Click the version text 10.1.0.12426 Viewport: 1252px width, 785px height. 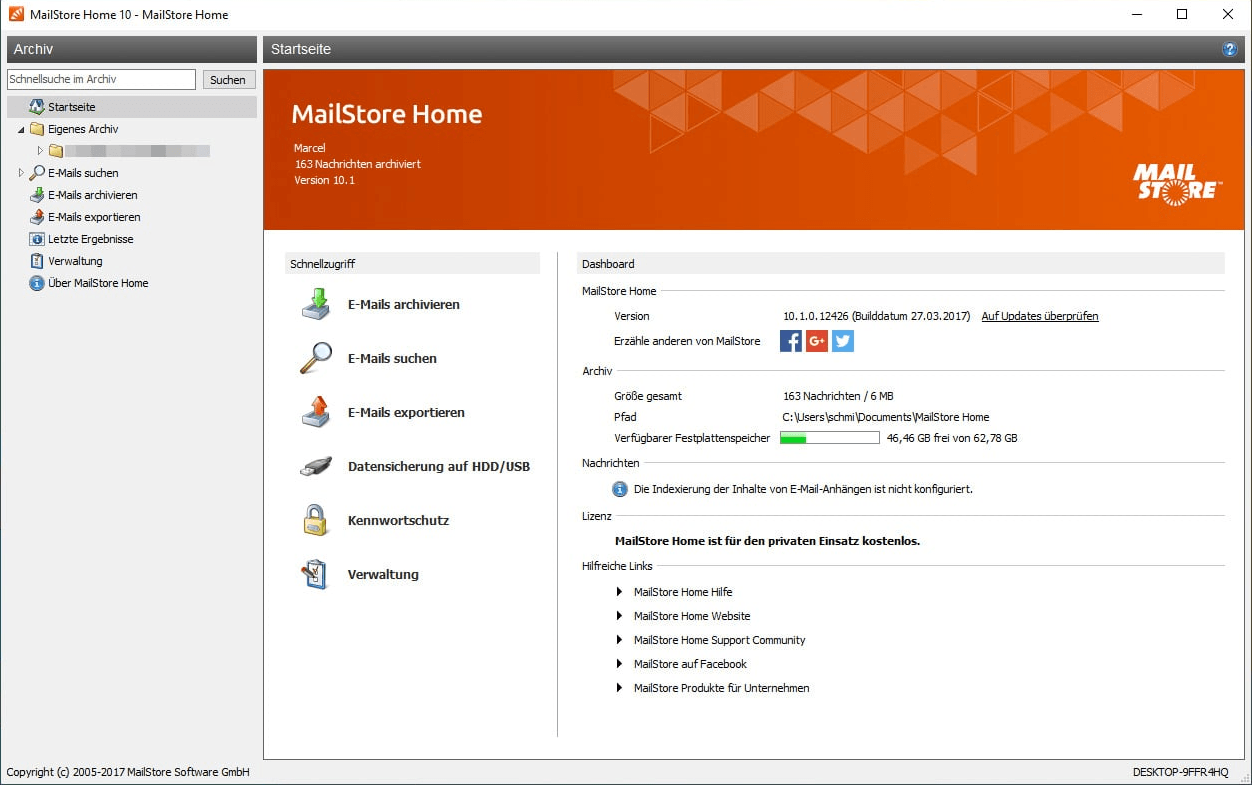(816, 316)
